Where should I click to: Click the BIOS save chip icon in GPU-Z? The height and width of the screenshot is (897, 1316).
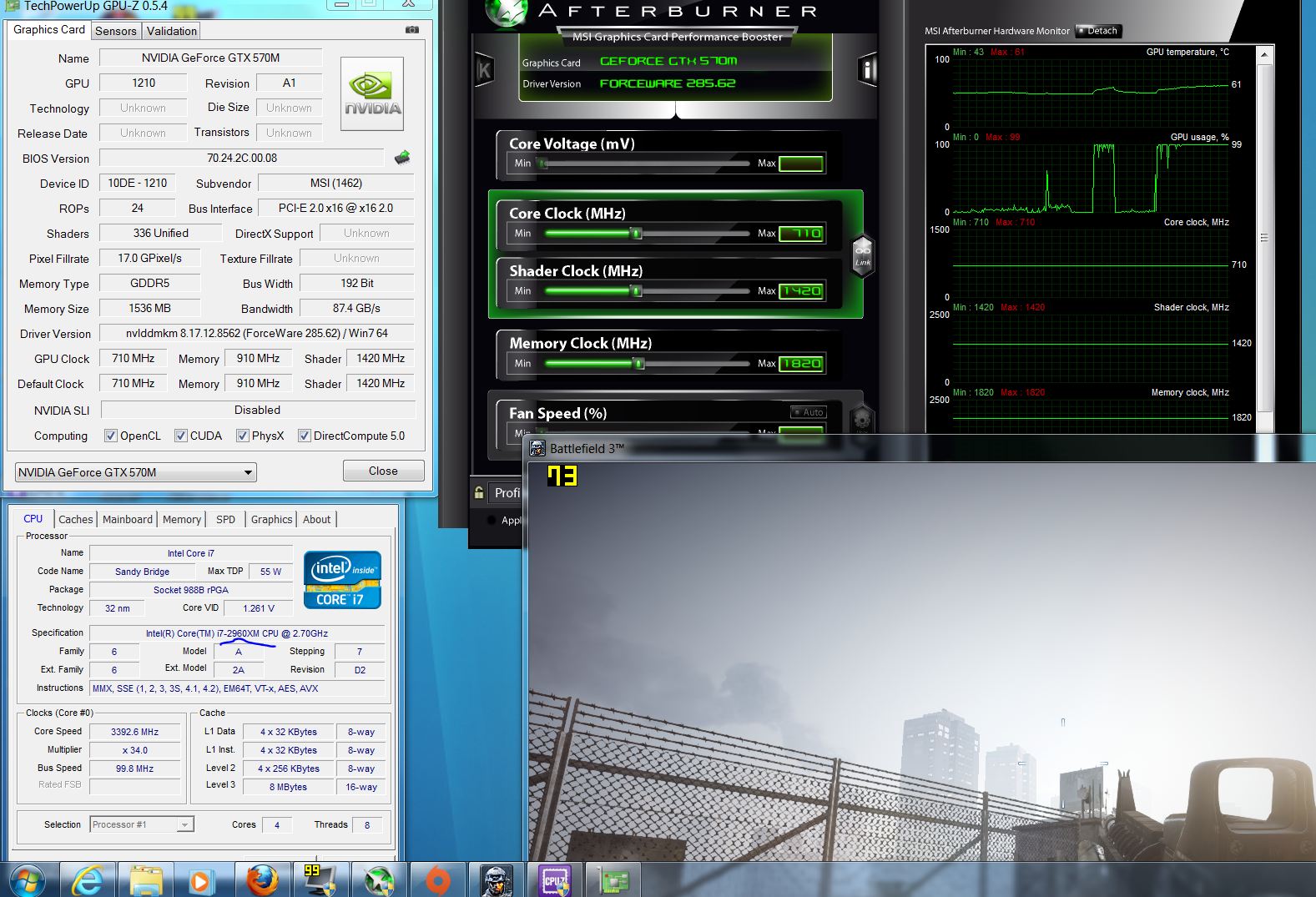coord(402,157)
